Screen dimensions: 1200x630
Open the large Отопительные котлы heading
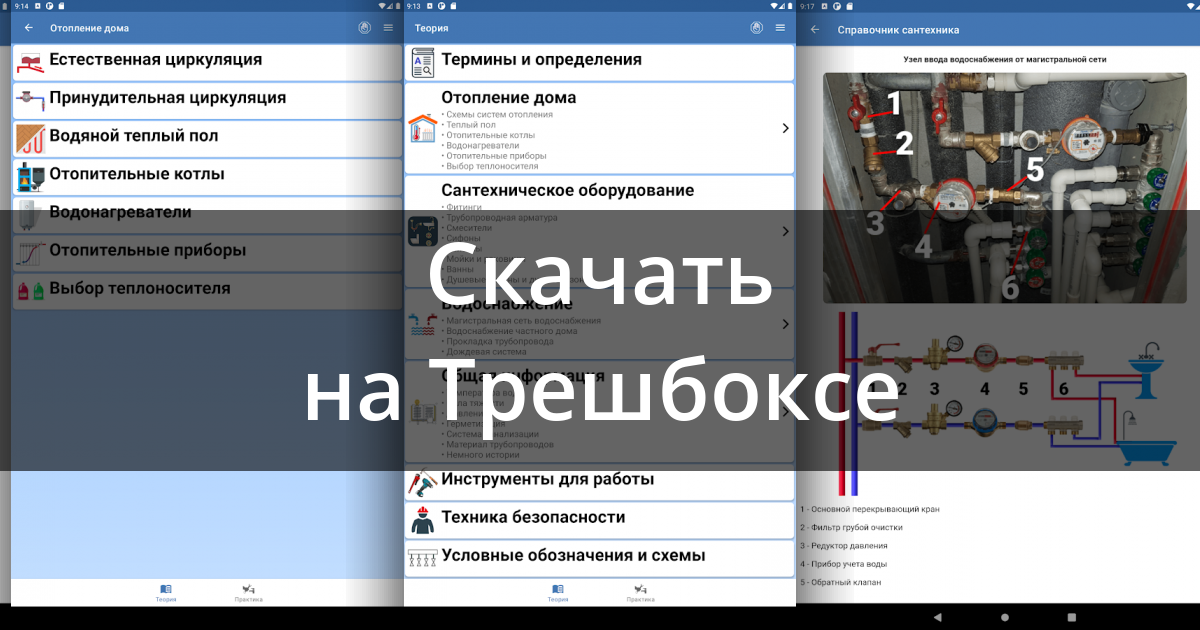pos(137,174)
